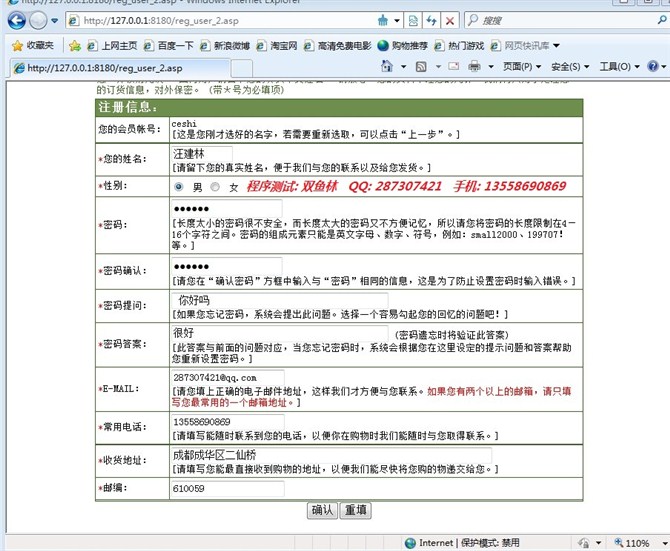Expand the privacy icon dropdown arrow
This screenshot has width=670, height=551.
pyautogui.click(x=599, y=543)
